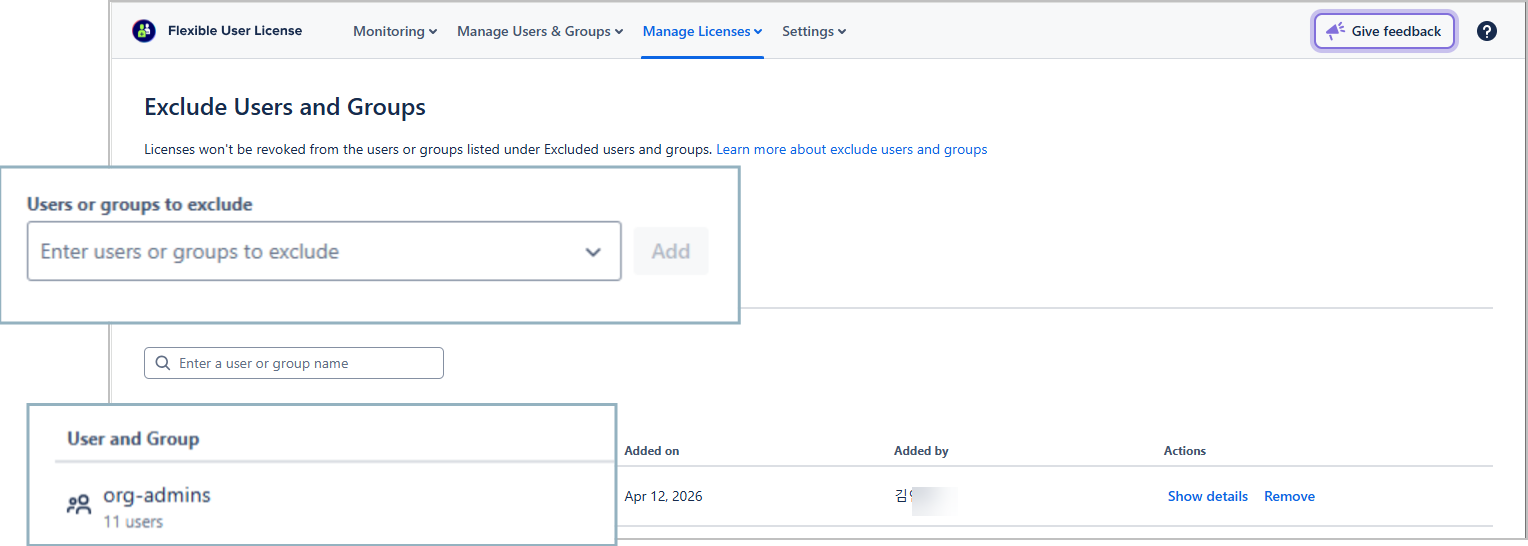This screenshot has width=1528, height=546.
Task: Focus the 'Enter a user or group name' search field
Action: click(x=305, y=363)
